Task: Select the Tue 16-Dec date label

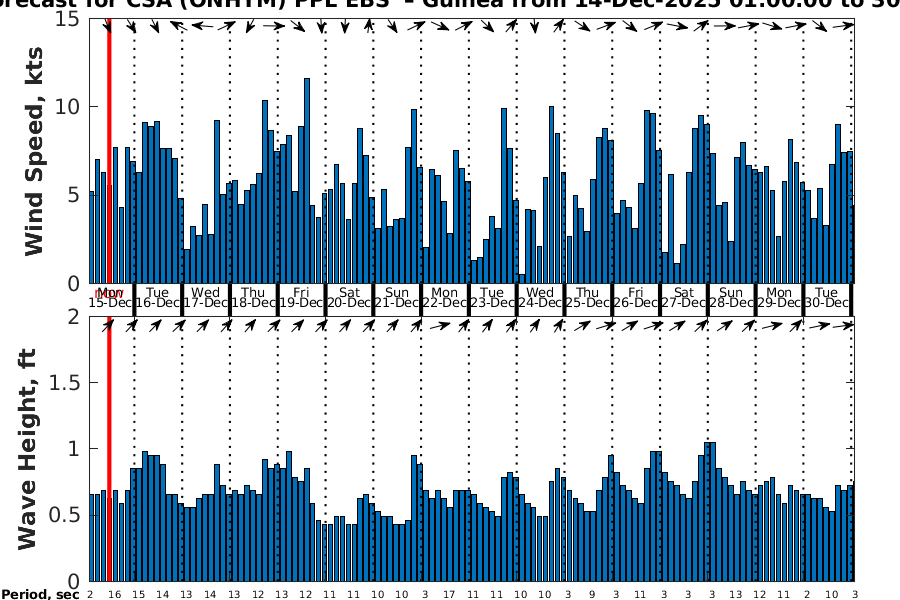Action: click(x=158, y=297)
